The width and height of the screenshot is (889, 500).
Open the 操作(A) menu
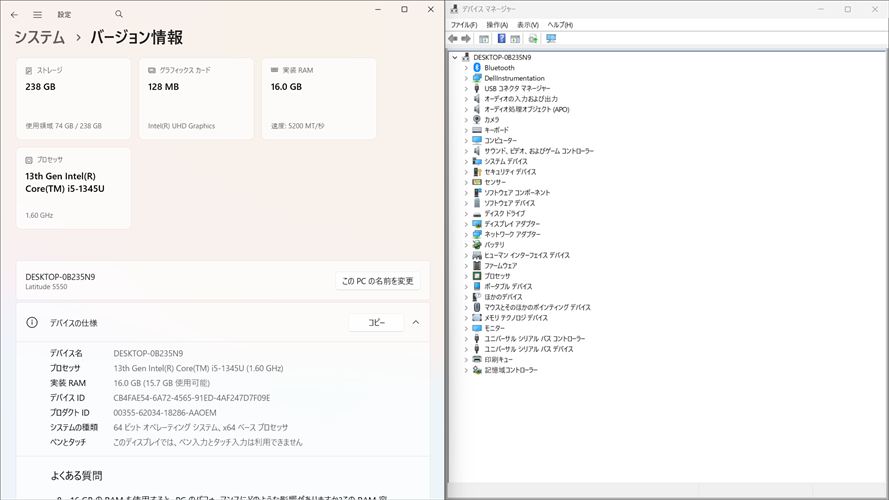pos(497,24)
